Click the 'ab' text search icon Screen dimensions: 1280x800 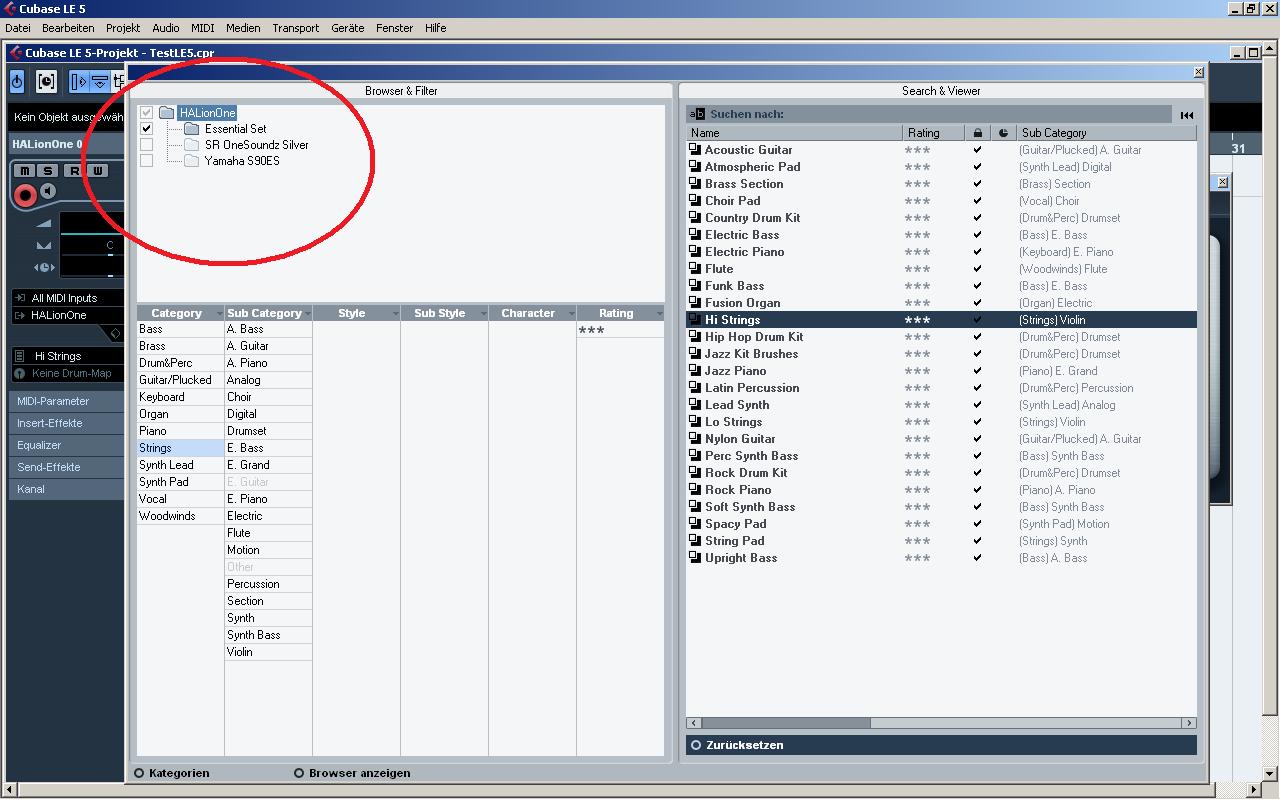click(698, 114)
